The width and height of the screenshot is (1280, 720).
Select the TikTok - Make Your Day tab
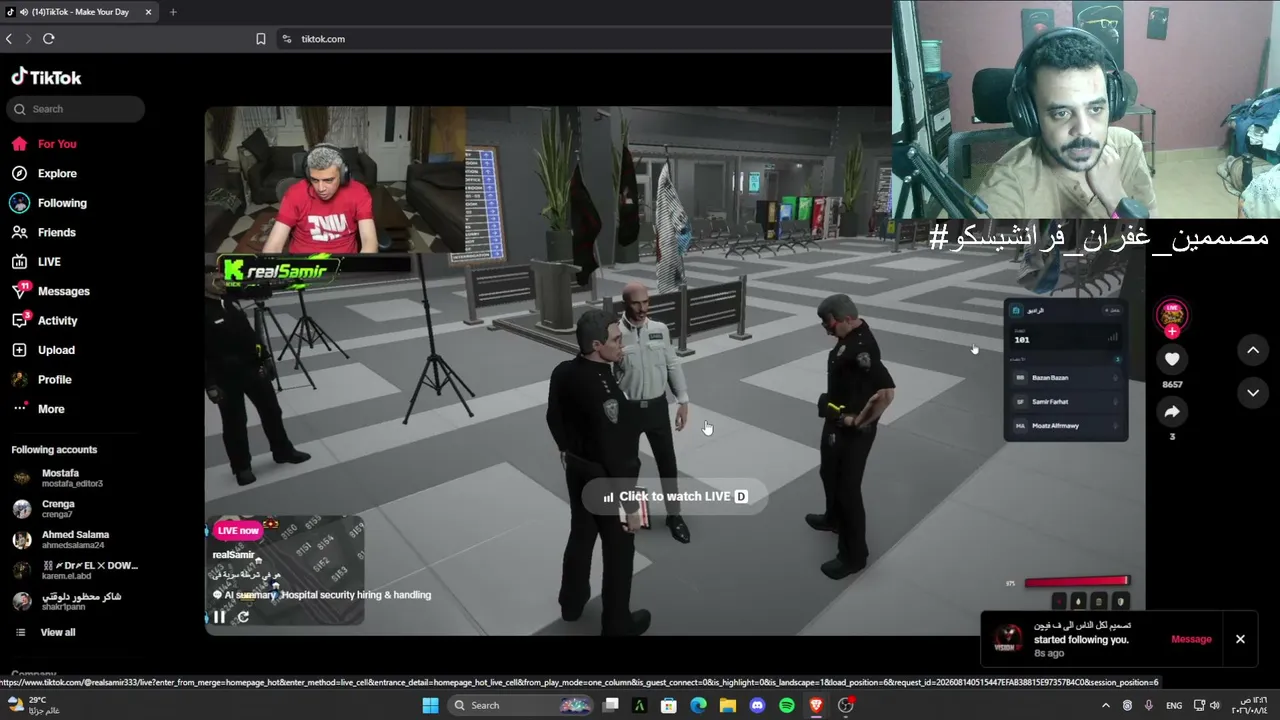pyautogui.click(x=80, y=12)
